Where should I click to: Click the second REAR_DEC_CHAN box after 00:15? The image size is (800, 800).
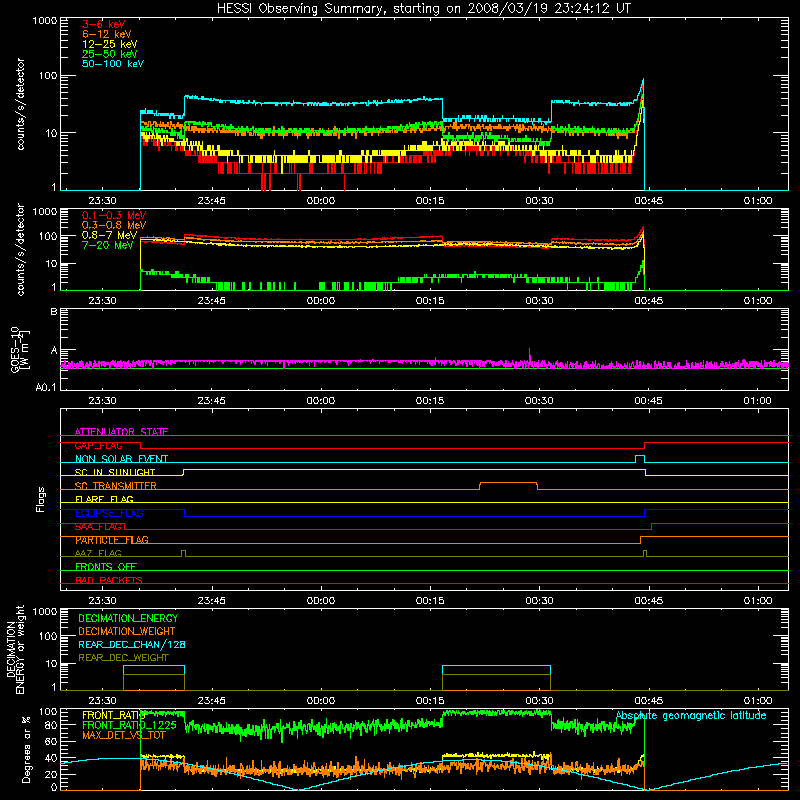point(496,670)
